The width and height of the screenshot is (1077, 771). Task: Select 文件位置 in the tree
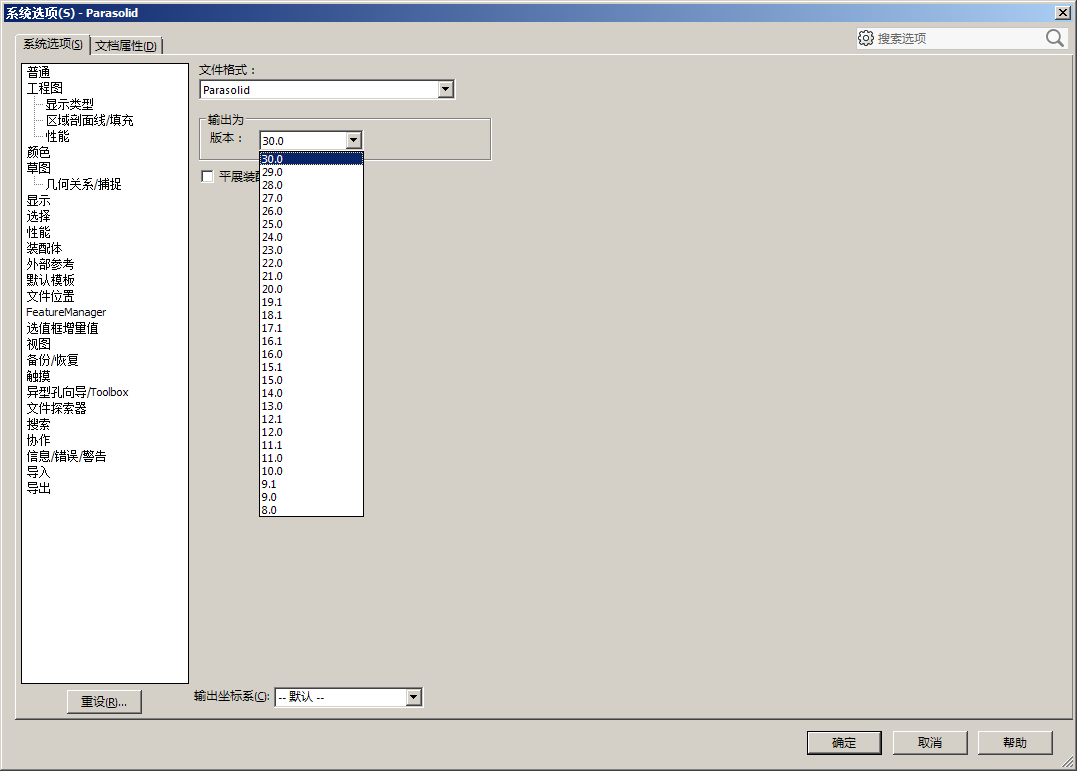[x=50, y=296]
